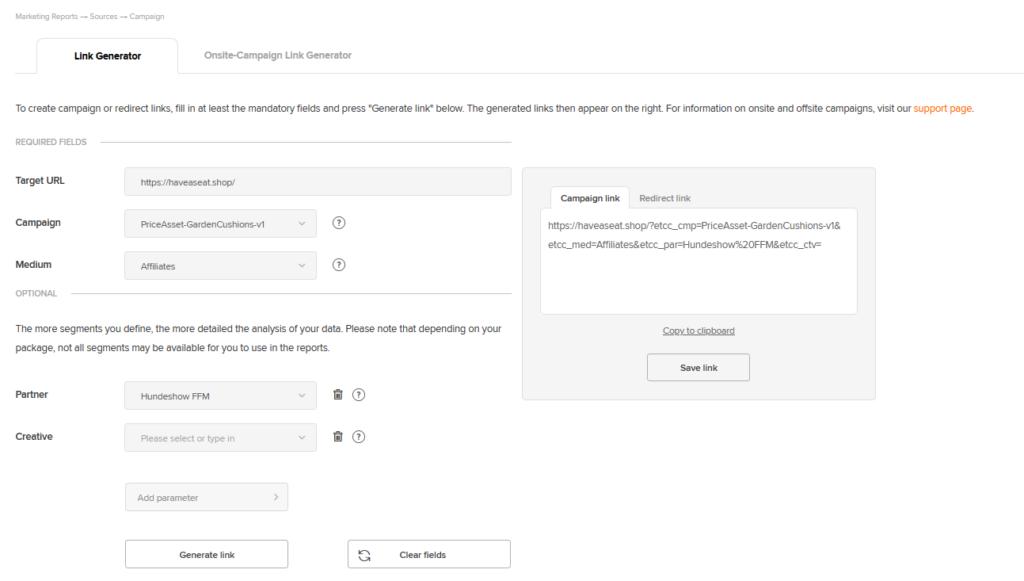Click into the Target URL input field
This screenshot has width=1024, height=581.
coord(318,181)
